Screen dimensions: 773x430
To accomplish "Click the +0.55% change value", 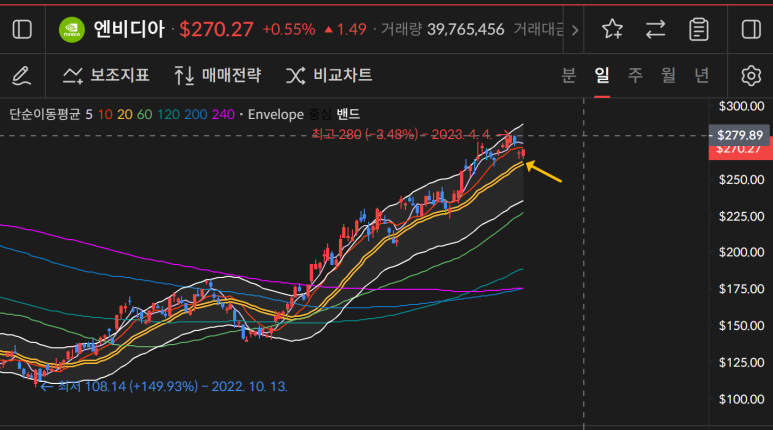I will [289, 30].
